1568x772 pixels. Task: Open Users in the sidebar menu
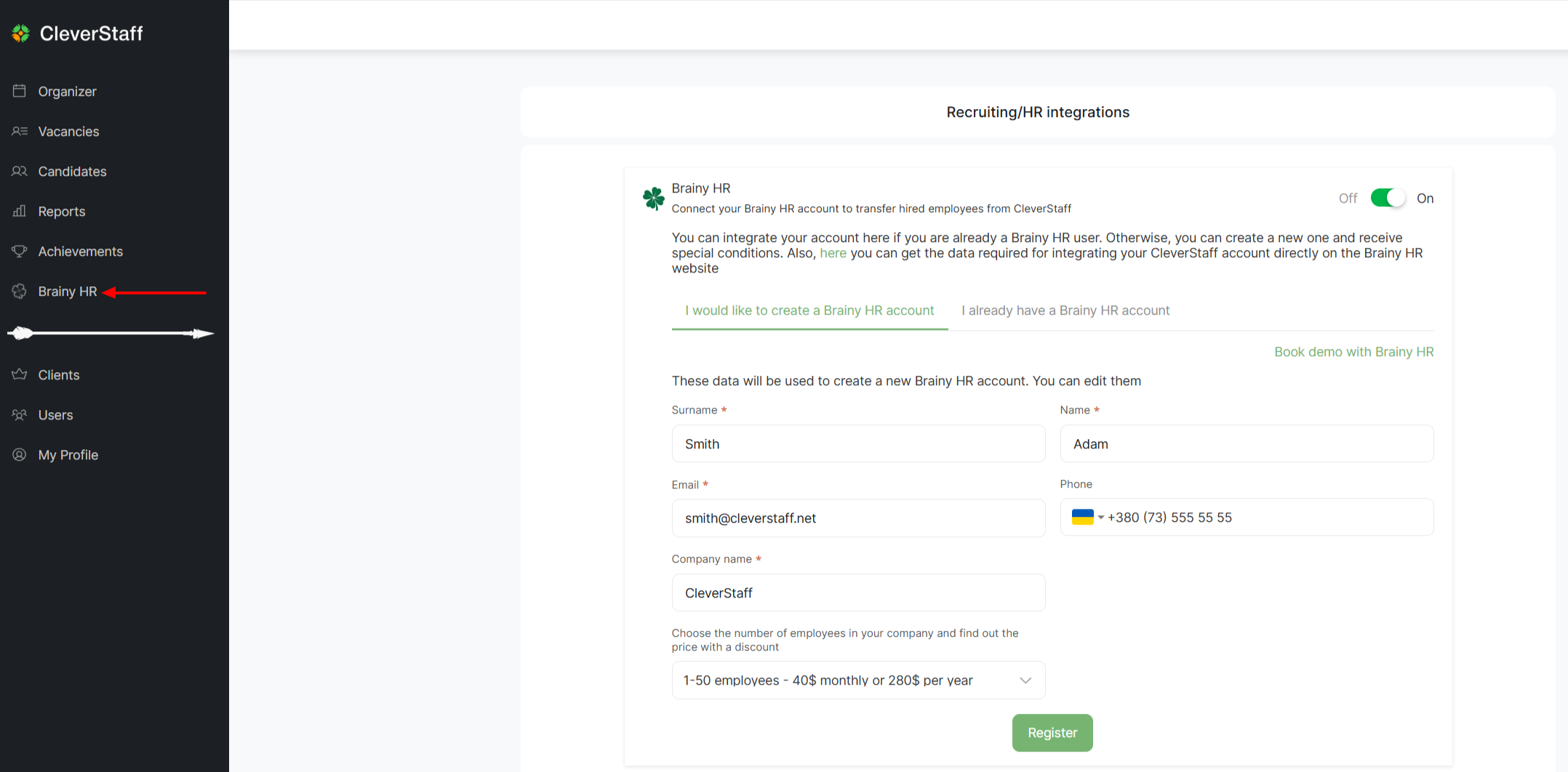pyautogui.click(x=55, y=414)
